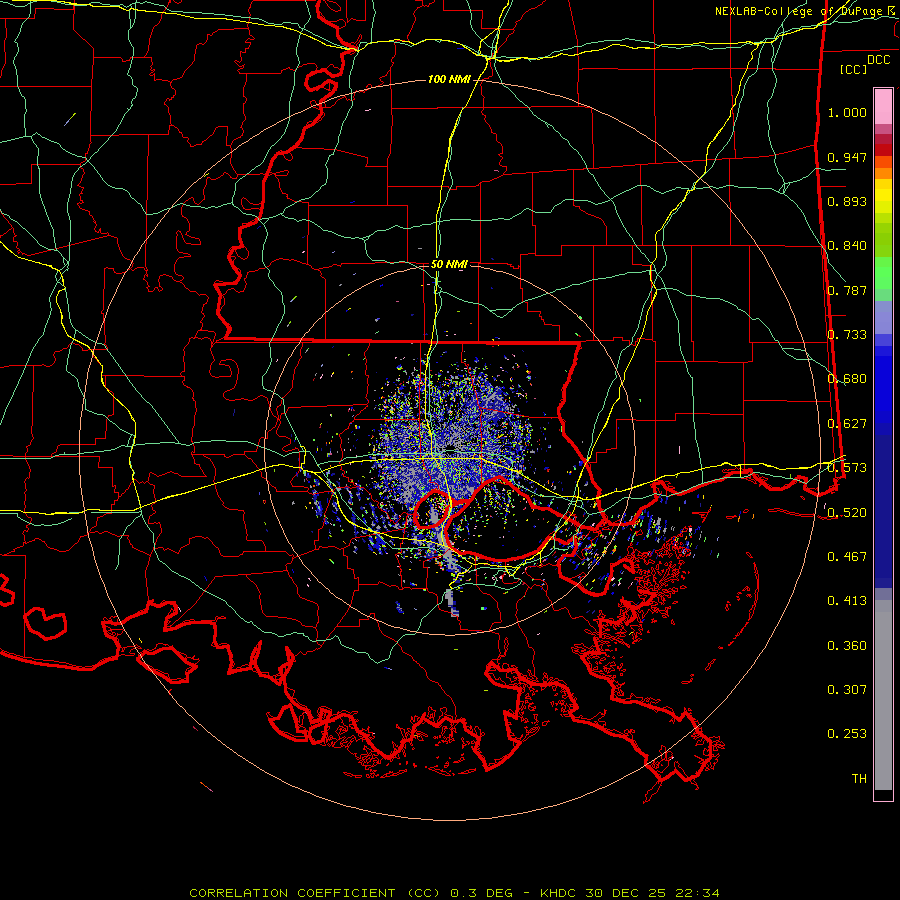
Task: Click the 0.893 legend value
Action: pyautogui.click(x=847, y=201)
